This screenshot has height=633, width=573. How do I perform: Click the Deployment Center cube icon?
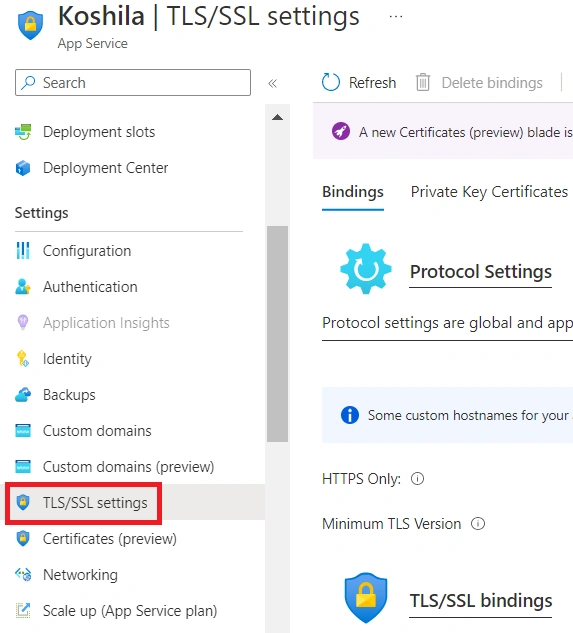click(23, 168)
